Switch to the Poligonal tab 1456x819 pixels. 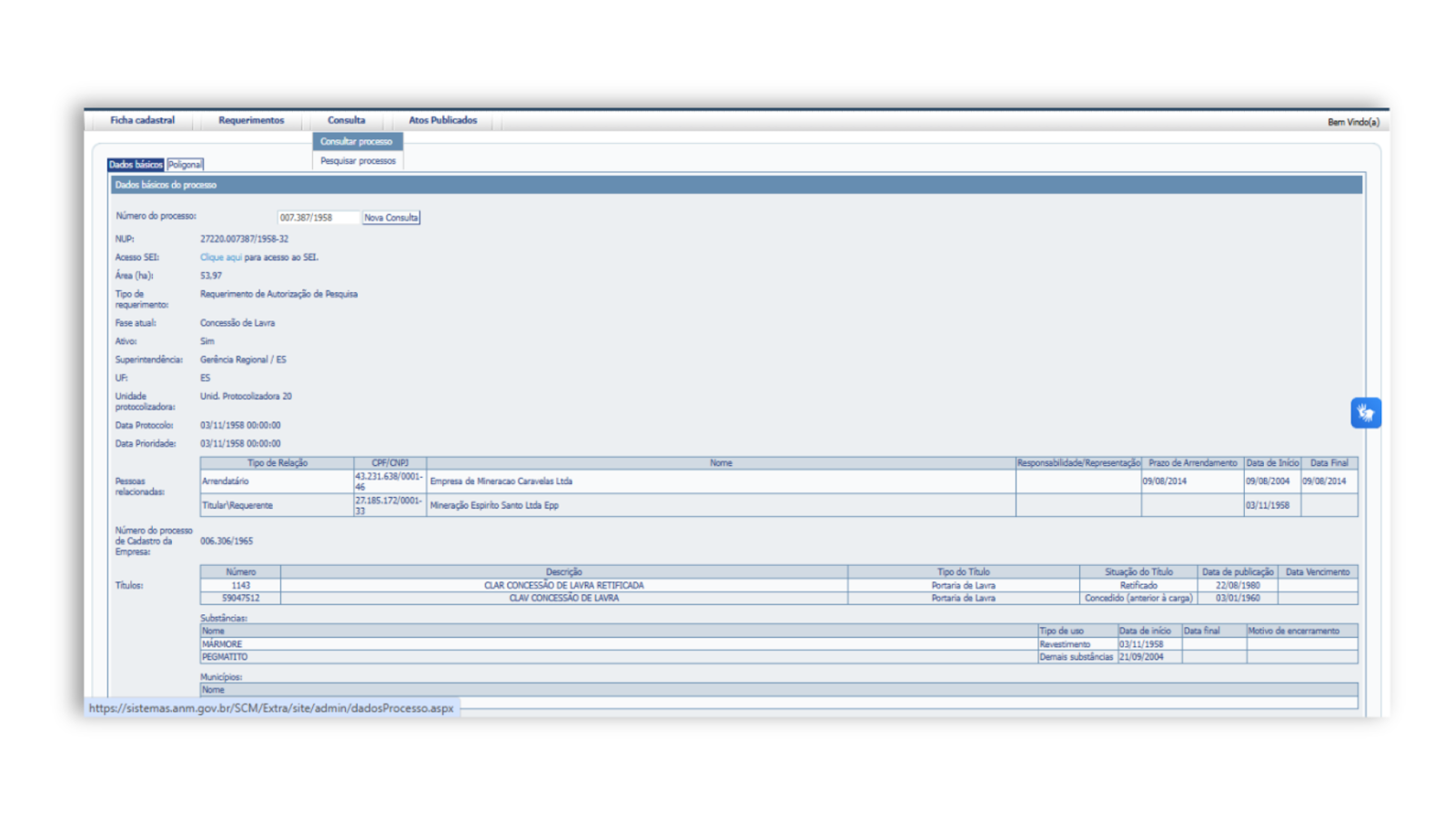pyautogui.click(x=185, y=165)
